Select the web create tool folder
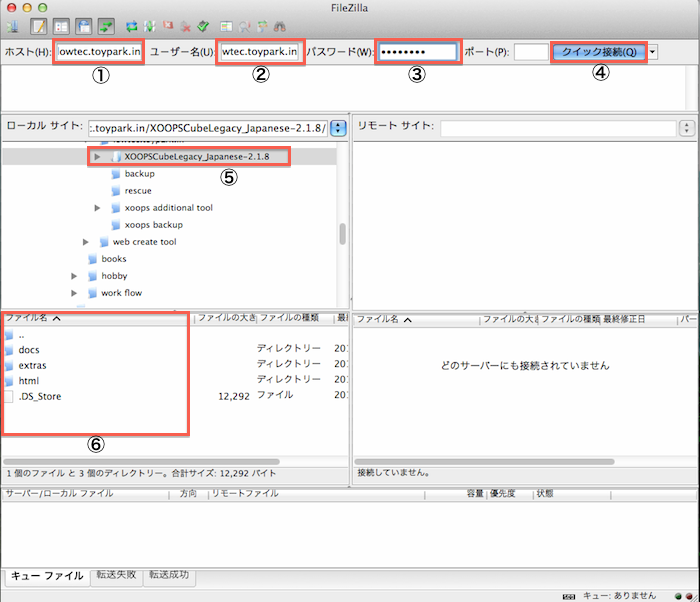 coord(145,242)
